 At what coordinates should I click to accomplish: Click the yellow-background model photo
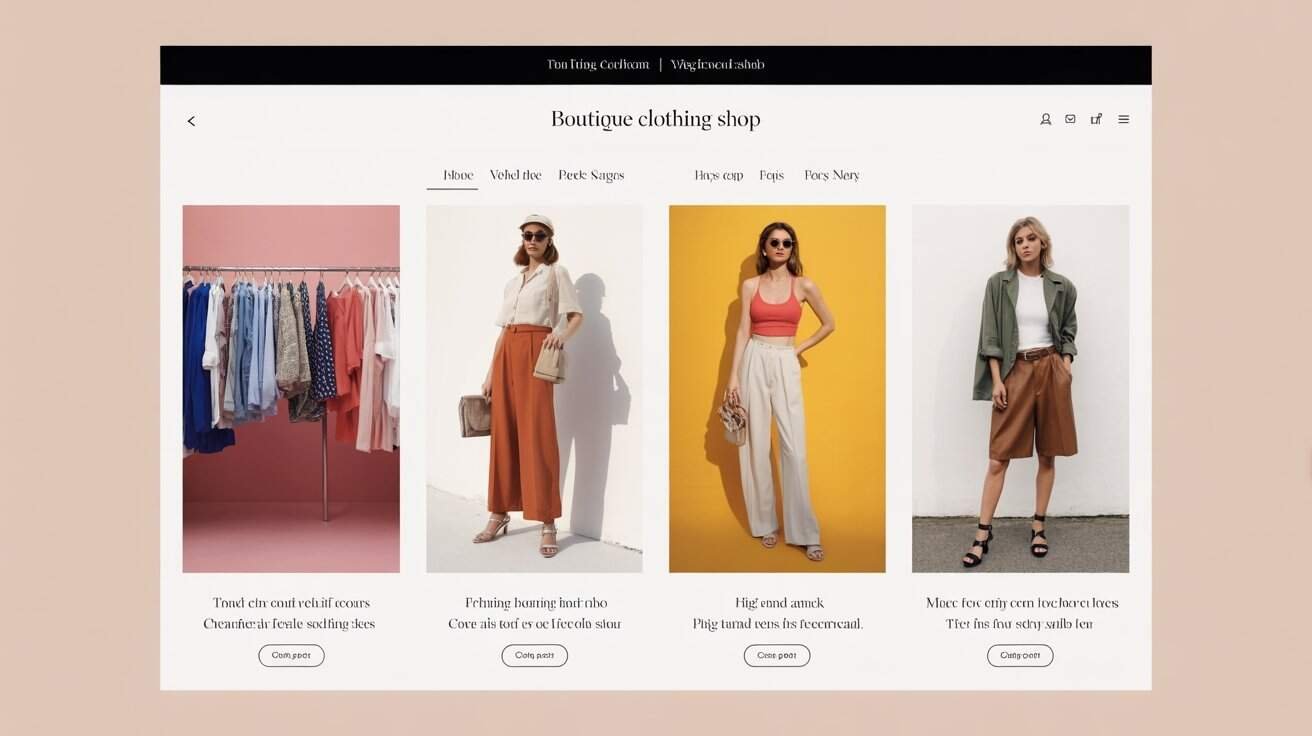[x=777, y=388]
